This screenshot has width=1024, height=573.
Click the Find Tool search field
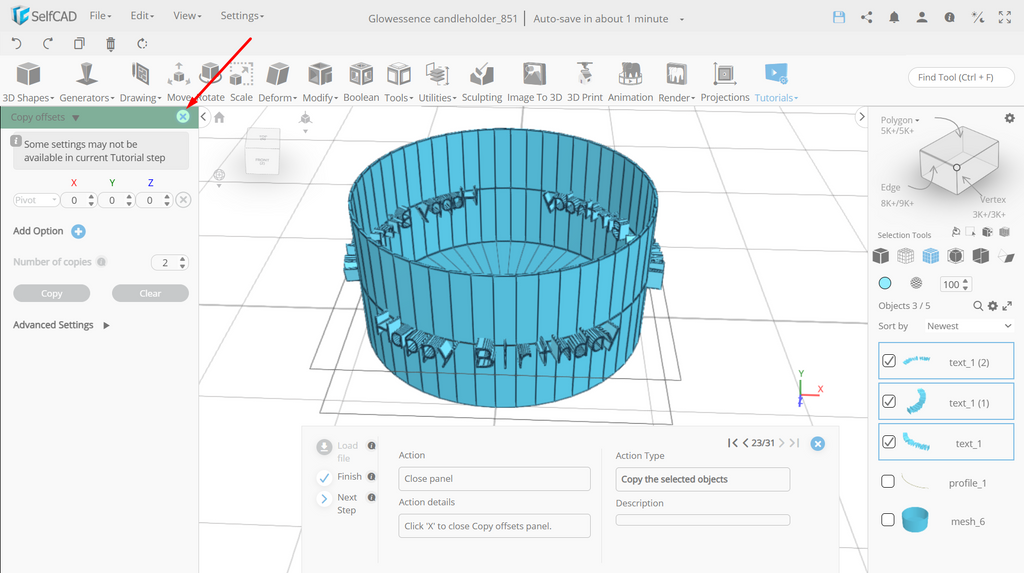pyautogui.click(x=961, y=77)
